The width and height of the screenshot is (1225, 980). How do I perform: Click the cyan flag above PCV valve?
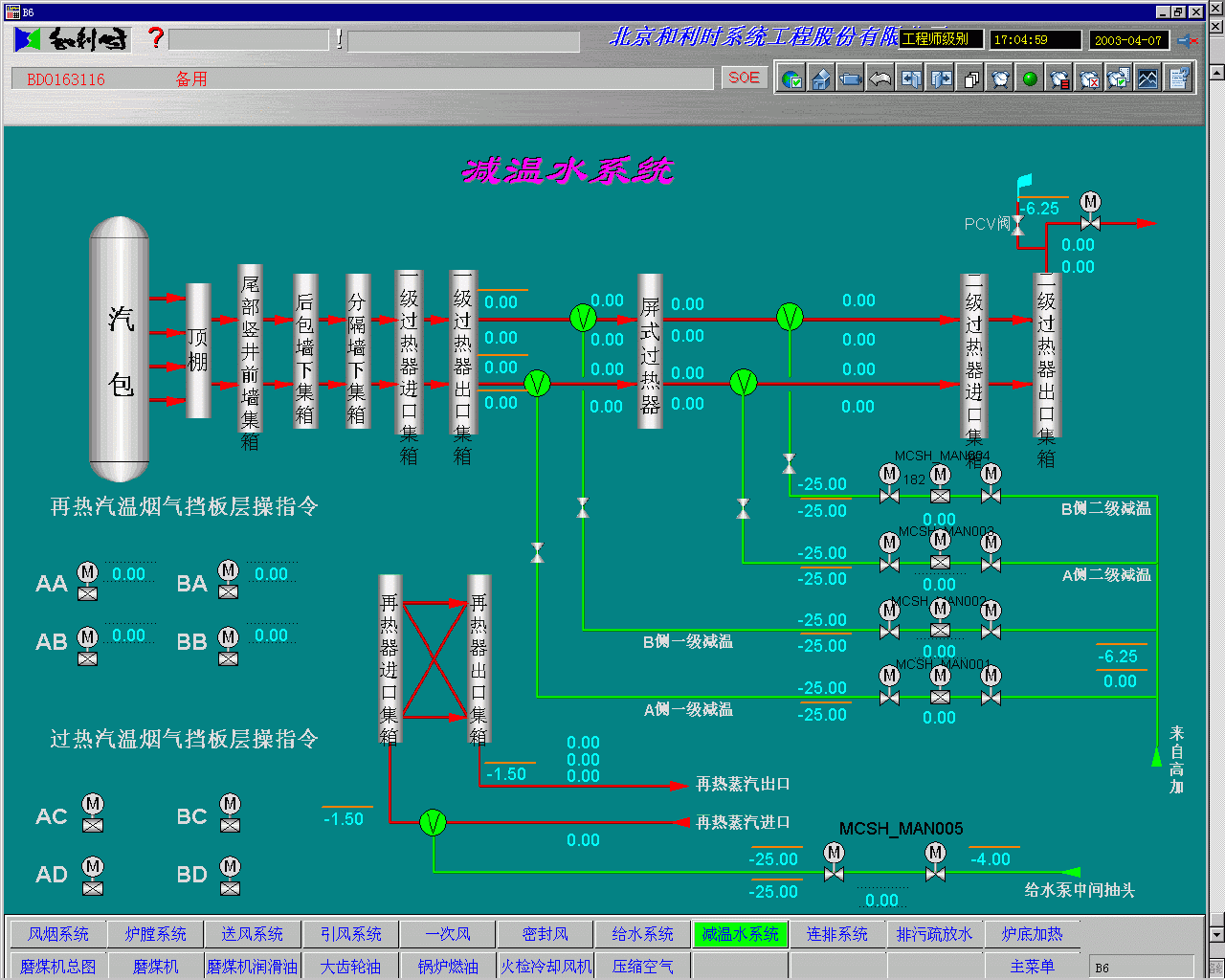pos(1024,183)
